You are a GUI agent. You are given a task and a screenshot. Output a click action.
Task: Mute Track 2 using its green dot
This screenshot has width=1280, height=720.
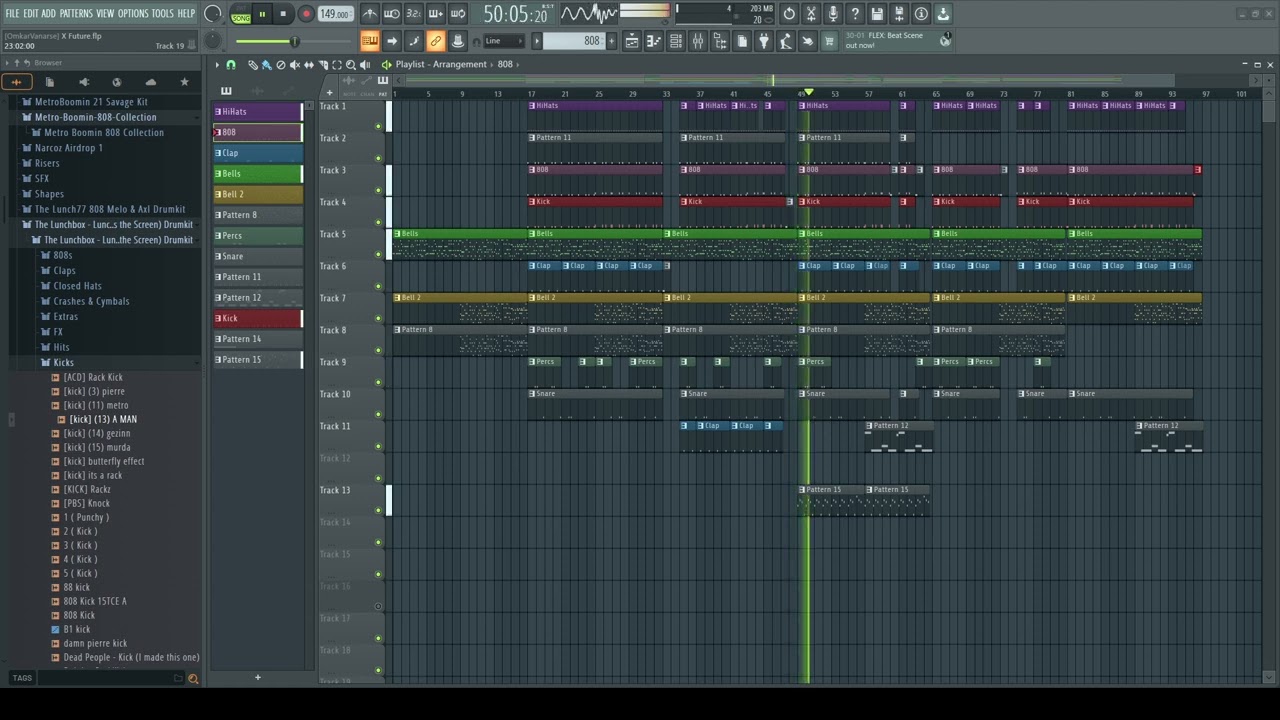click(x=378, y=158)
